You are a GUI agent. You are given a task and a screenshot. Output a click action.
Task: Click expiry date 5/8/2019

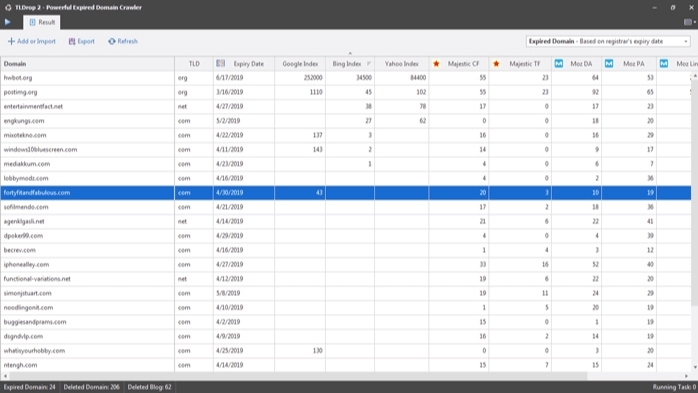[228, 293]
